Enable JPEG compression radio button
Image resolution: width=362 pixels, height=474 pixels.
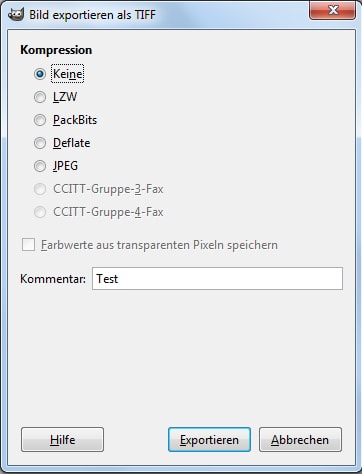(40, 166)
